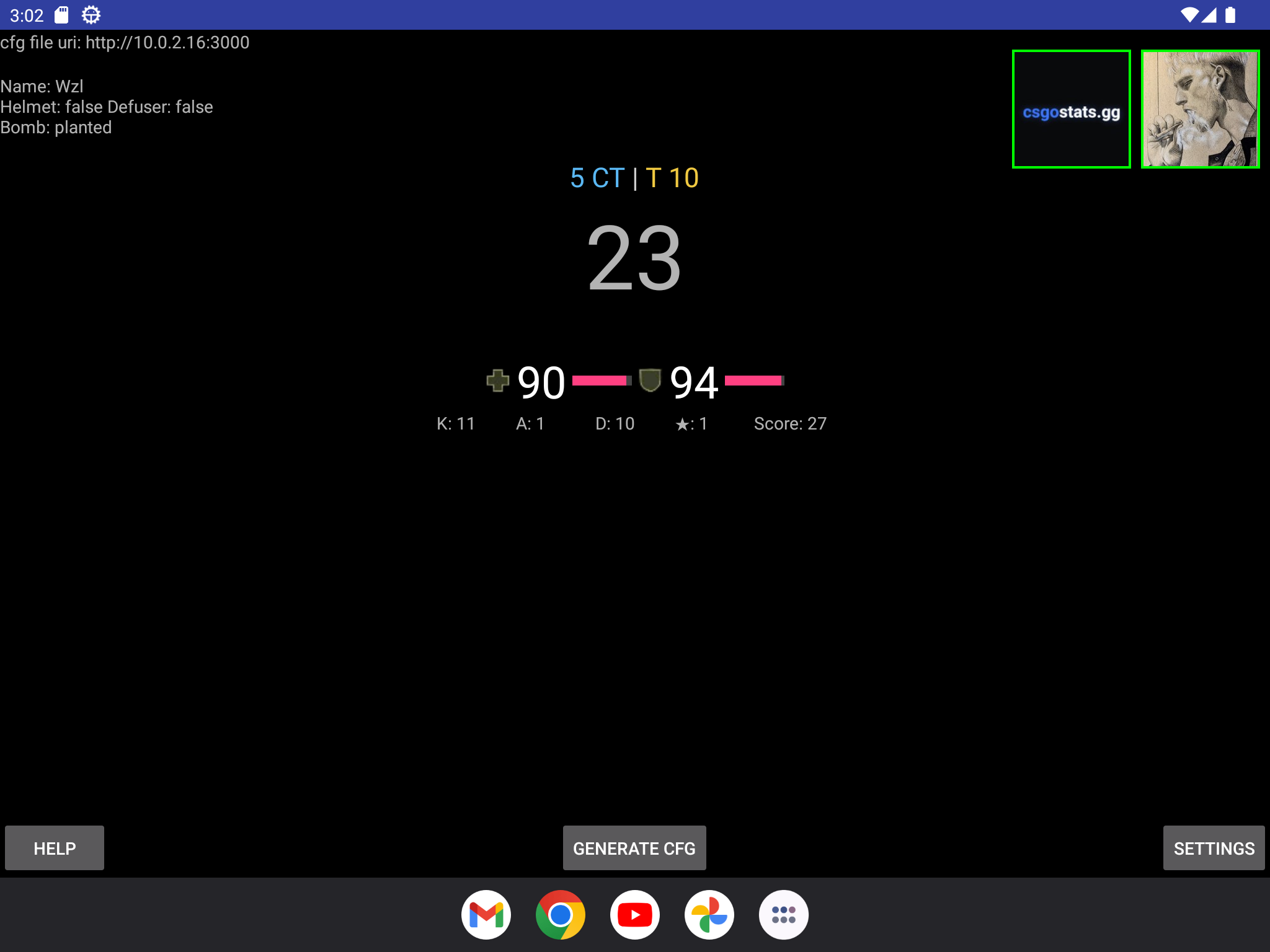Tap the GENERATE CFG button
1270x952 pixels.
[634, 848]
